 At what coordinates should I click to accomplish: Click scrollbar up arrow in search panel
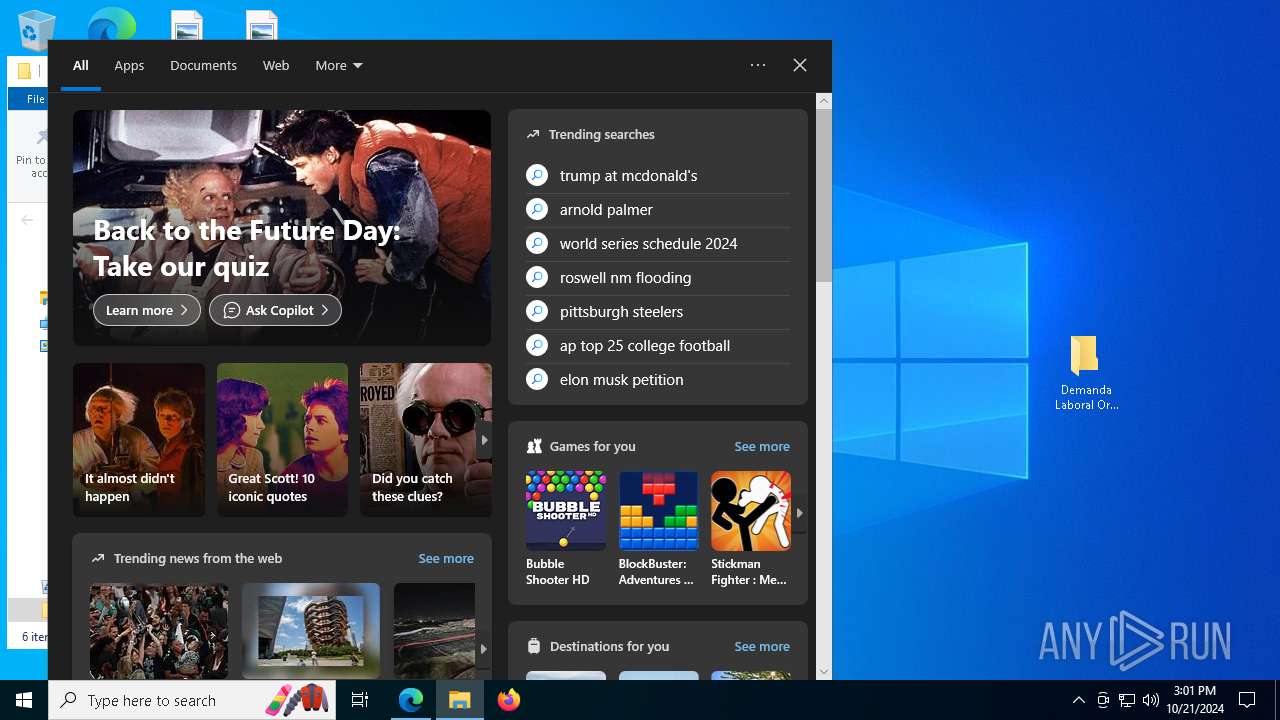point(824,101)
